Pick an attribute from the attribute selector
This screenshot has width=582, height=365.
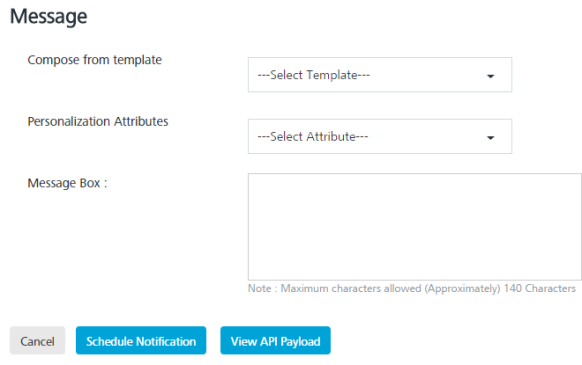380,136
